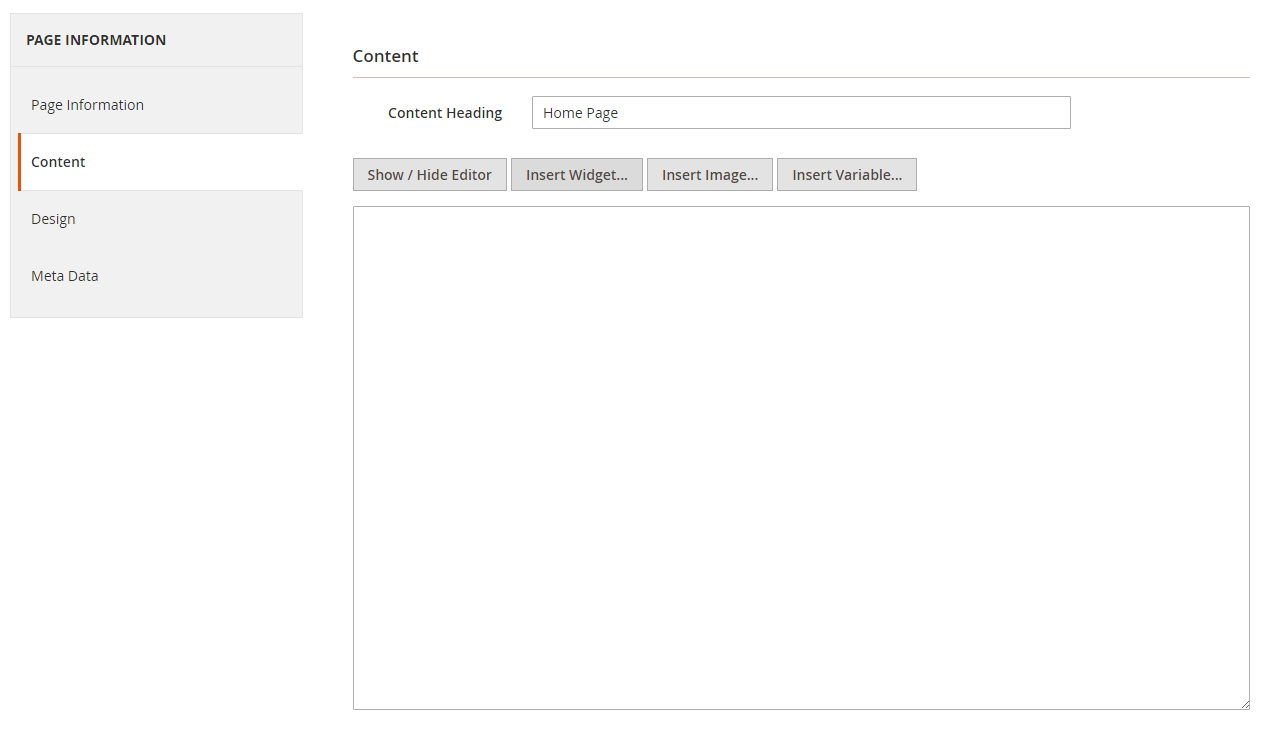The image size is (1270, 730).
Task: Click the Content Heading label
Action: click(x=445, y=113)
